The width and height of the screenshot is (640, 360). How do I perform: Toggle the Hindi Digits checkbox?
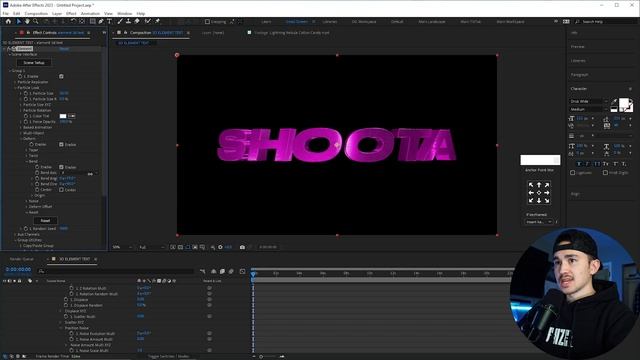point(605,173)
